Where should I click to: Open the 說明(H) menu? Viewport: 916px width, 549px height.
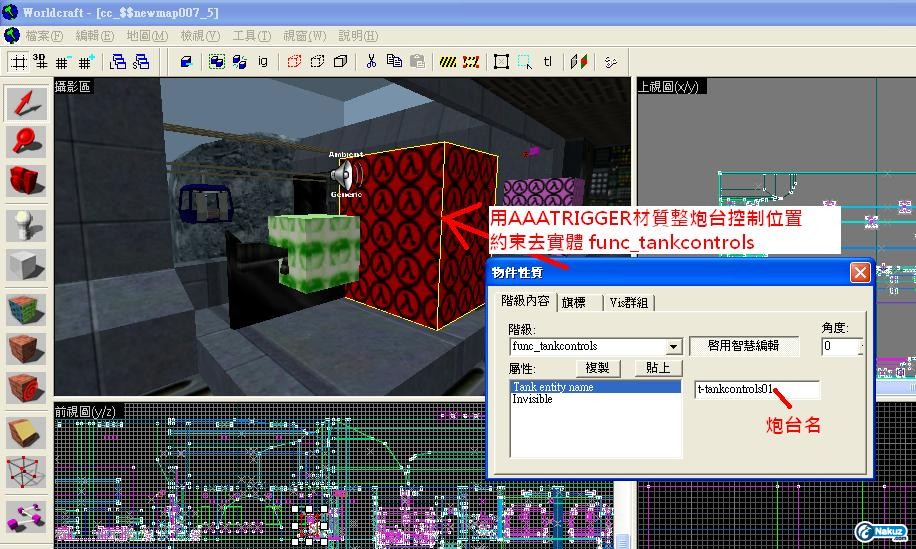[358, 36]
